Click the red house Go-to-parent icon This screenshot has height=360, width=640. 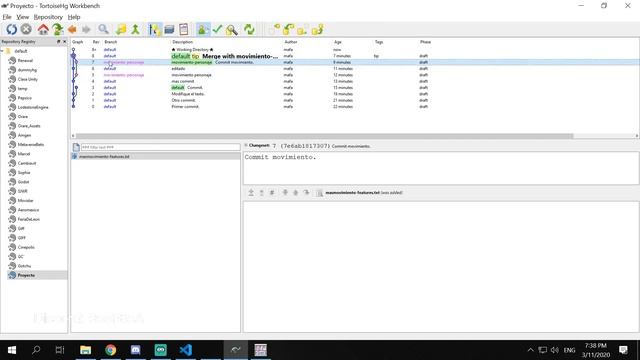(43, 29)
